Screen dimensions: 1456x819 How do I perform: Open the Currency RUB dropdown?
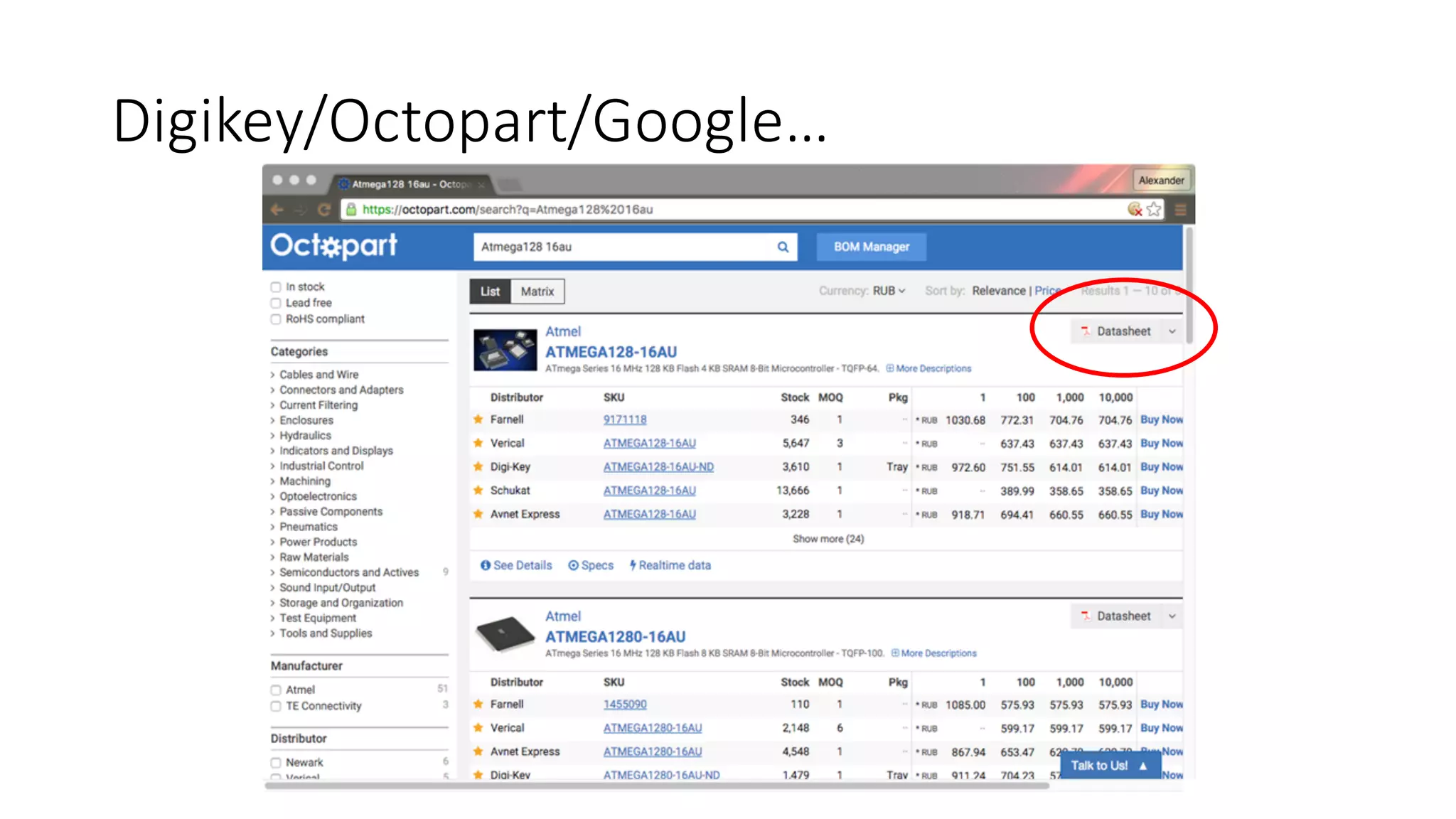coord(889,291)
